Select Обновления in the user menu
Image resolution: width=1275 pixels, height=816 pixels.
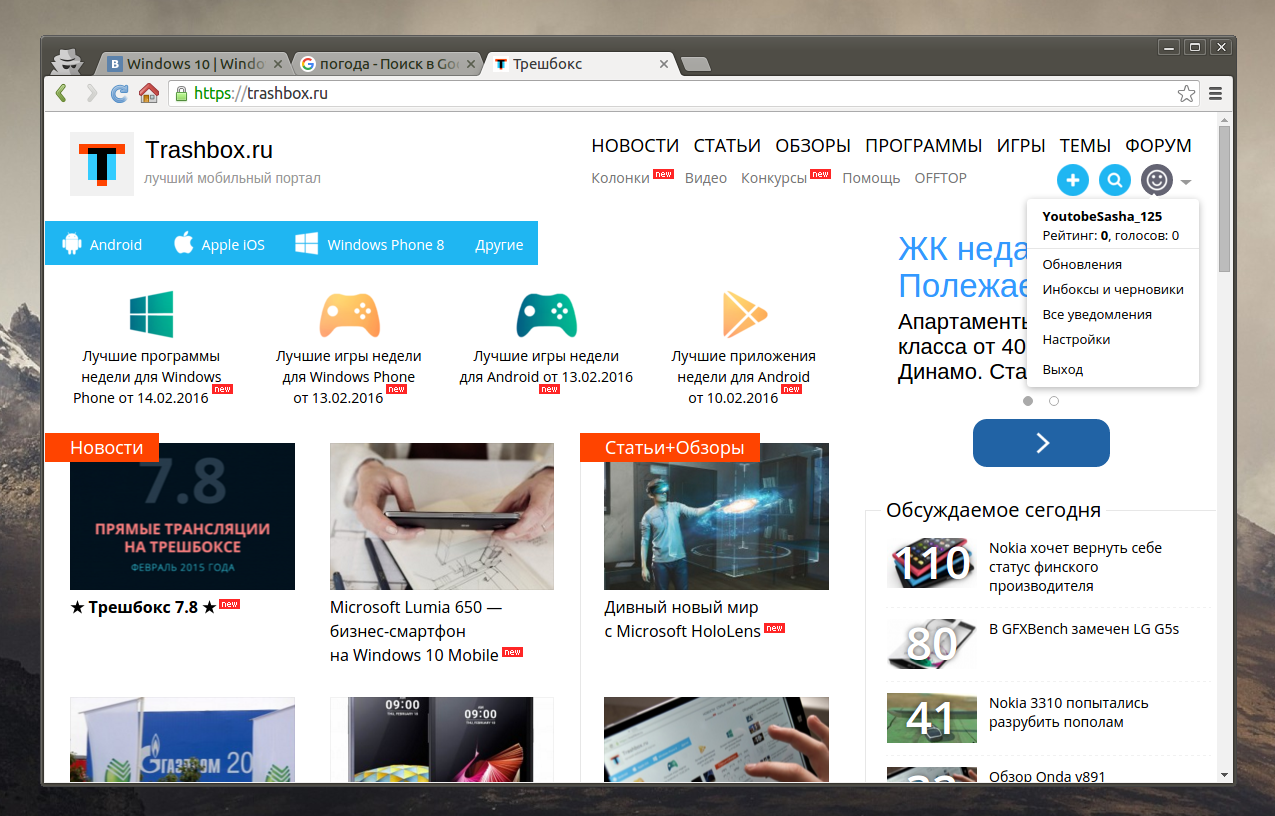pos(1082,265)
